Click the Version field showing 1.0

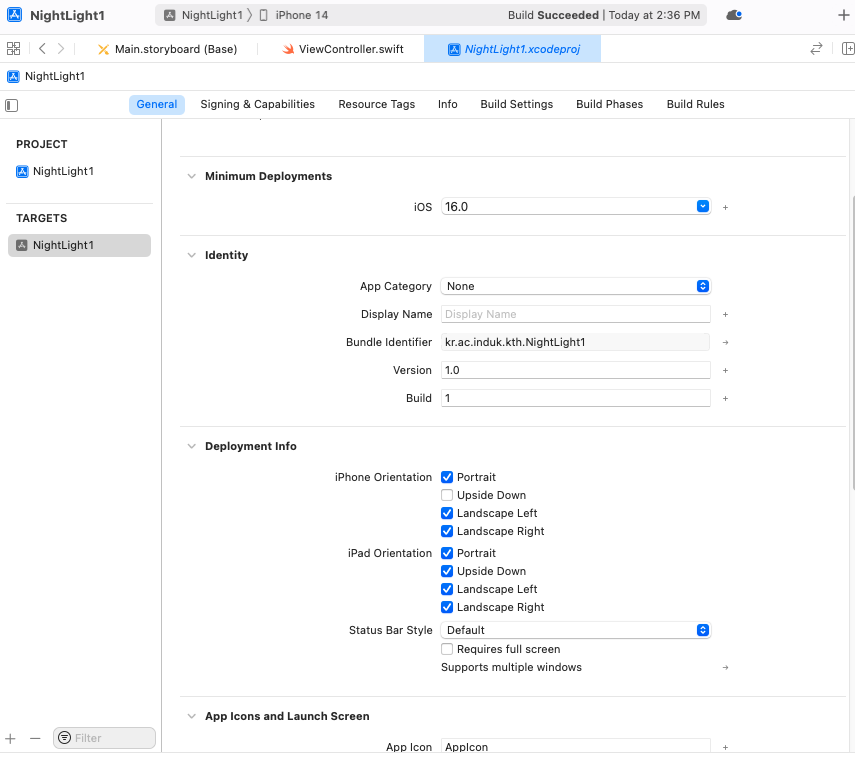(576, 370)
